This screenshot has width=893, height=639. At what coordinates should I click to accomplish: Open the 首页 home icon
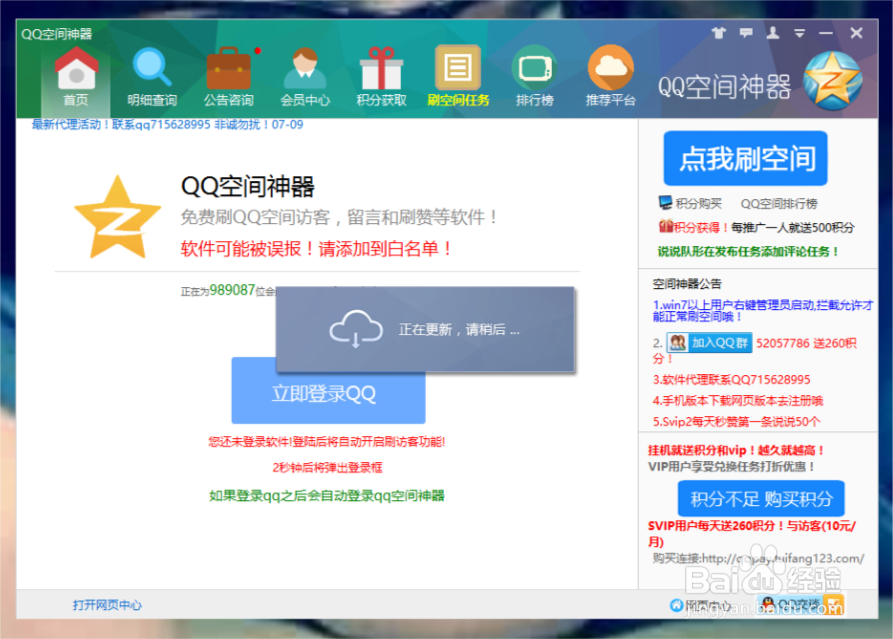point(76,77)
